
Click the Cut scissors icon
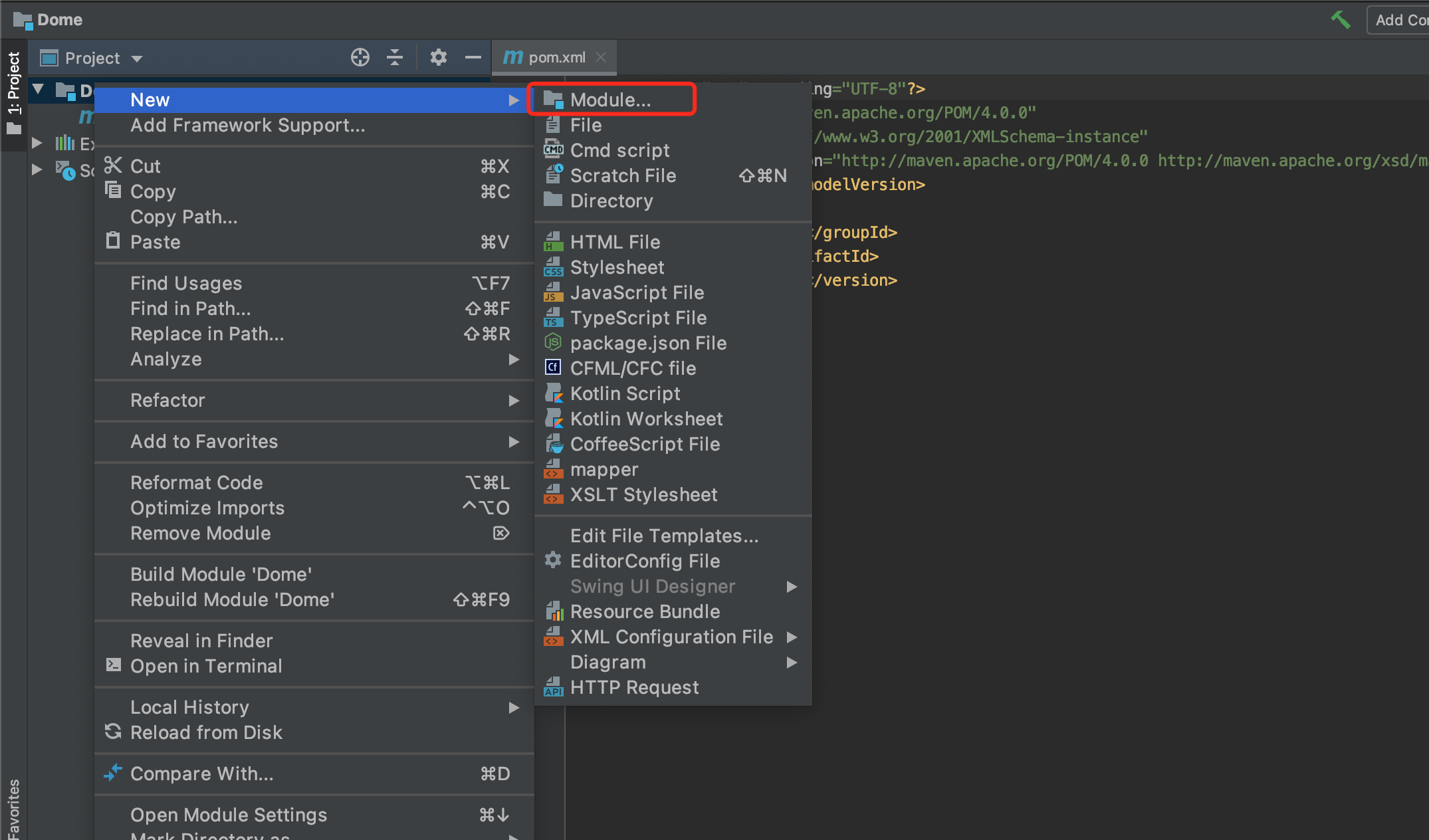[113, 165]
